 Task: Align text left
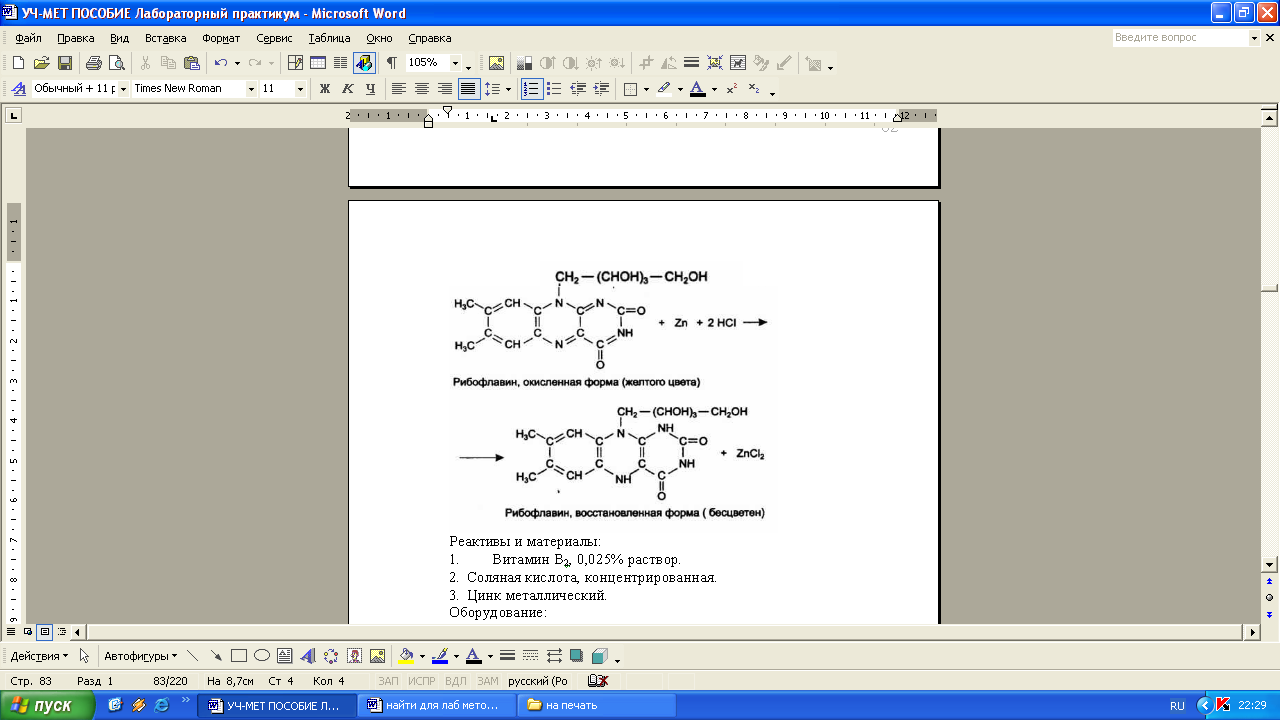coord(399,89)
